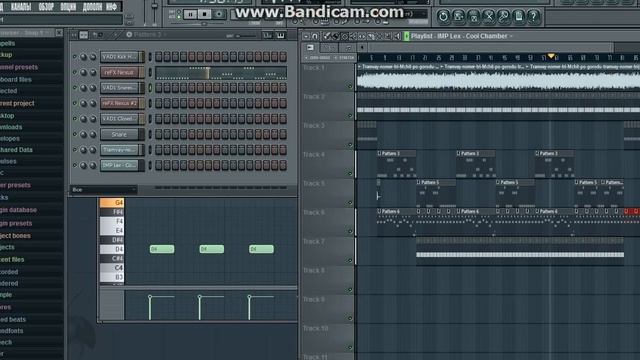The image size is (640, 360).
Task: Toggle mute LED for VADI Closed channel
Action: point(75,119)
